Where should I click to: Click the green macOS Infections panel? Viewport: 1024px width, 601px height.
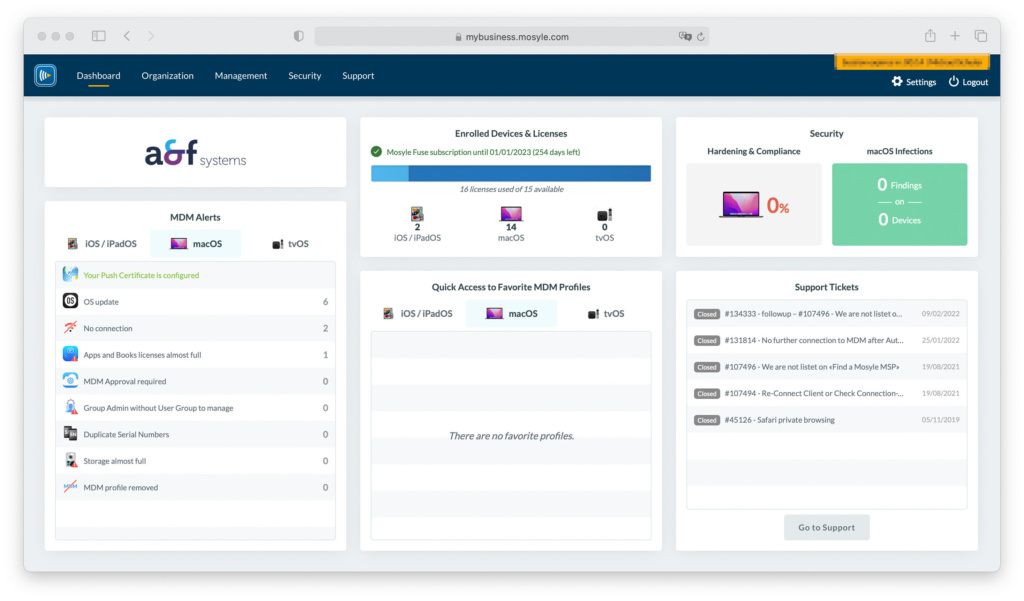pyautogui.click(x=899, y=204)
